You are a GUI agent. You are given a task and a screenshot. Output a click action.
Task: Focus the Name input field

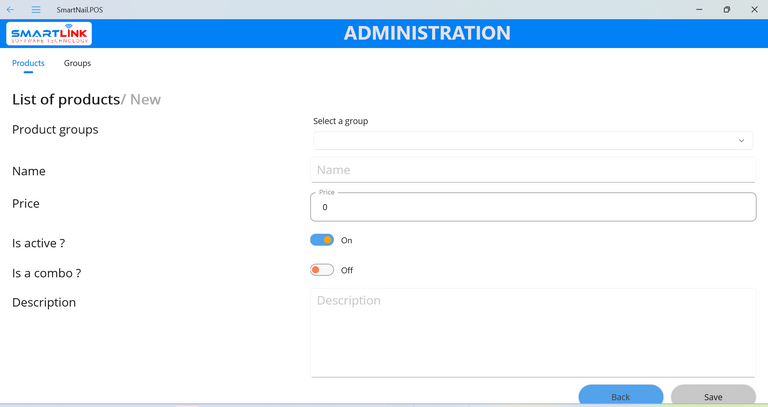coord(532,170)
